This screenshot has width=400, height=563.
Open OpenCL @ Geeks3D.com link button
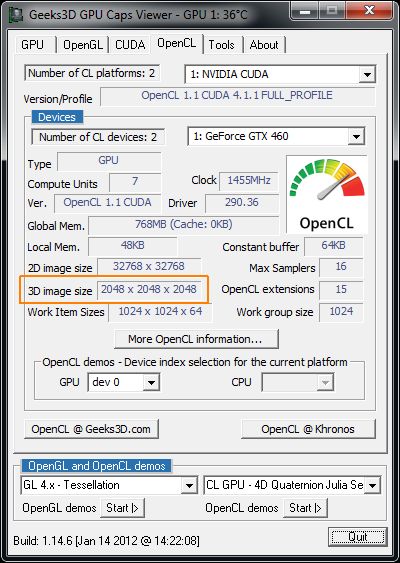[91, 429]
